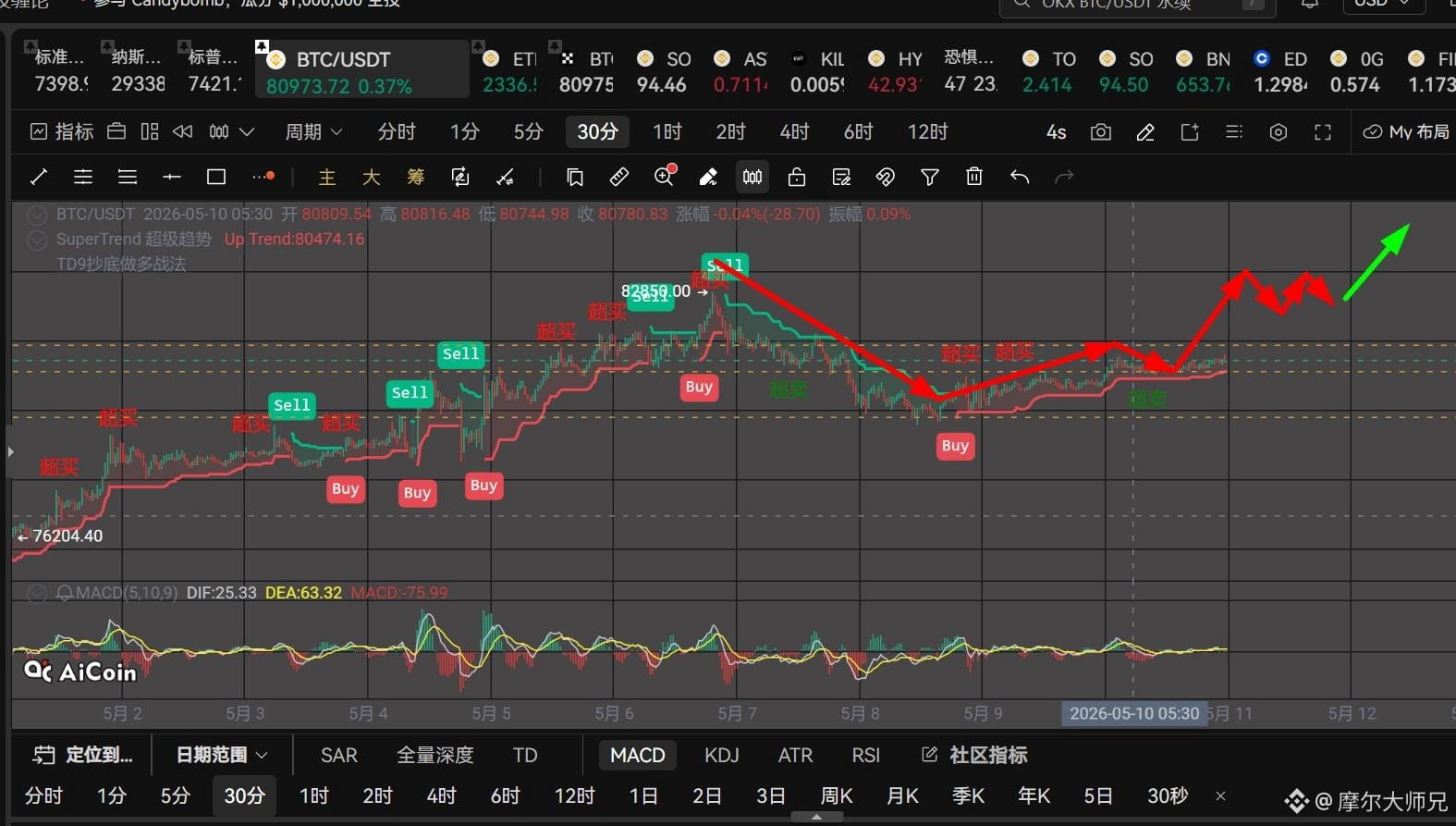Image resolution: width=1456 pixels, height=826 pixels.
Task: Open 社区指标 community indicators
Action: click(x=974, y=755)
